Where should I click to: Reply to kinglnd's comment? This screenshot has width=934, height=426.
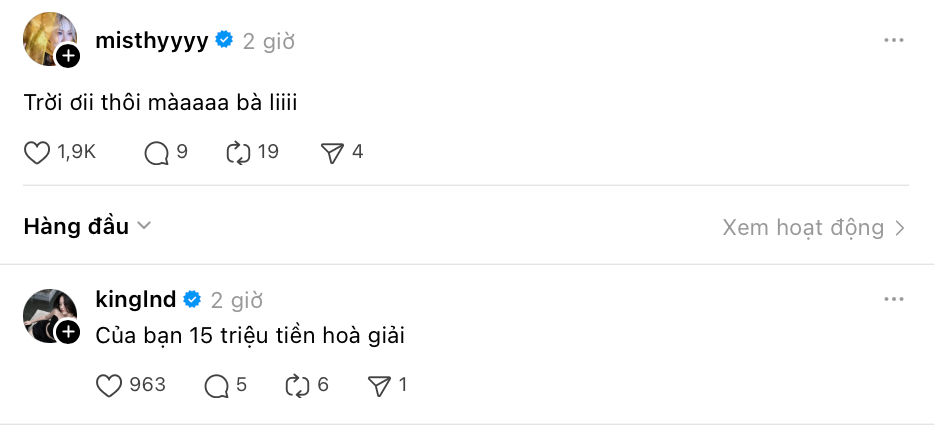click(216, 385)
